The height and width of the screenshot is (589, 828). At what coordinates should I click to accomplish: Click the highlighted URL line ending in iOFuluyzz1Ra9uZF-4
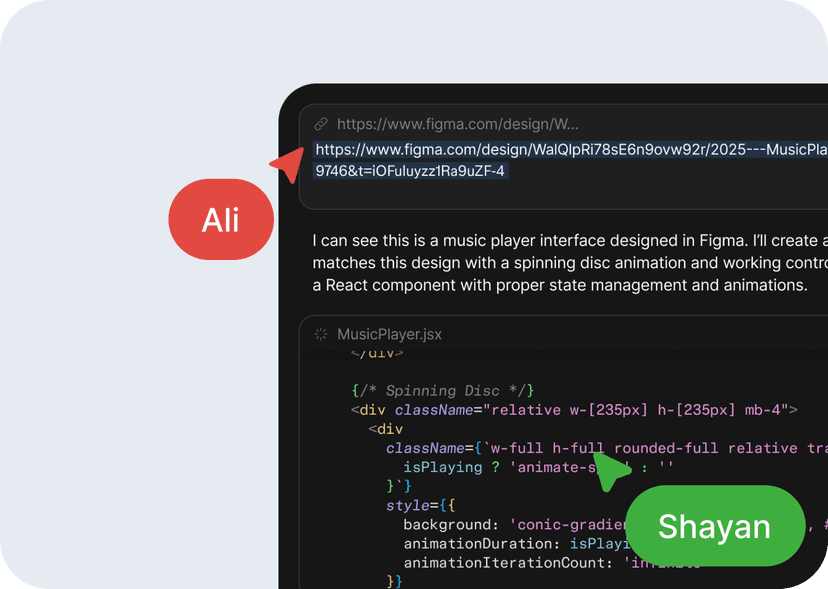point(410,171)
